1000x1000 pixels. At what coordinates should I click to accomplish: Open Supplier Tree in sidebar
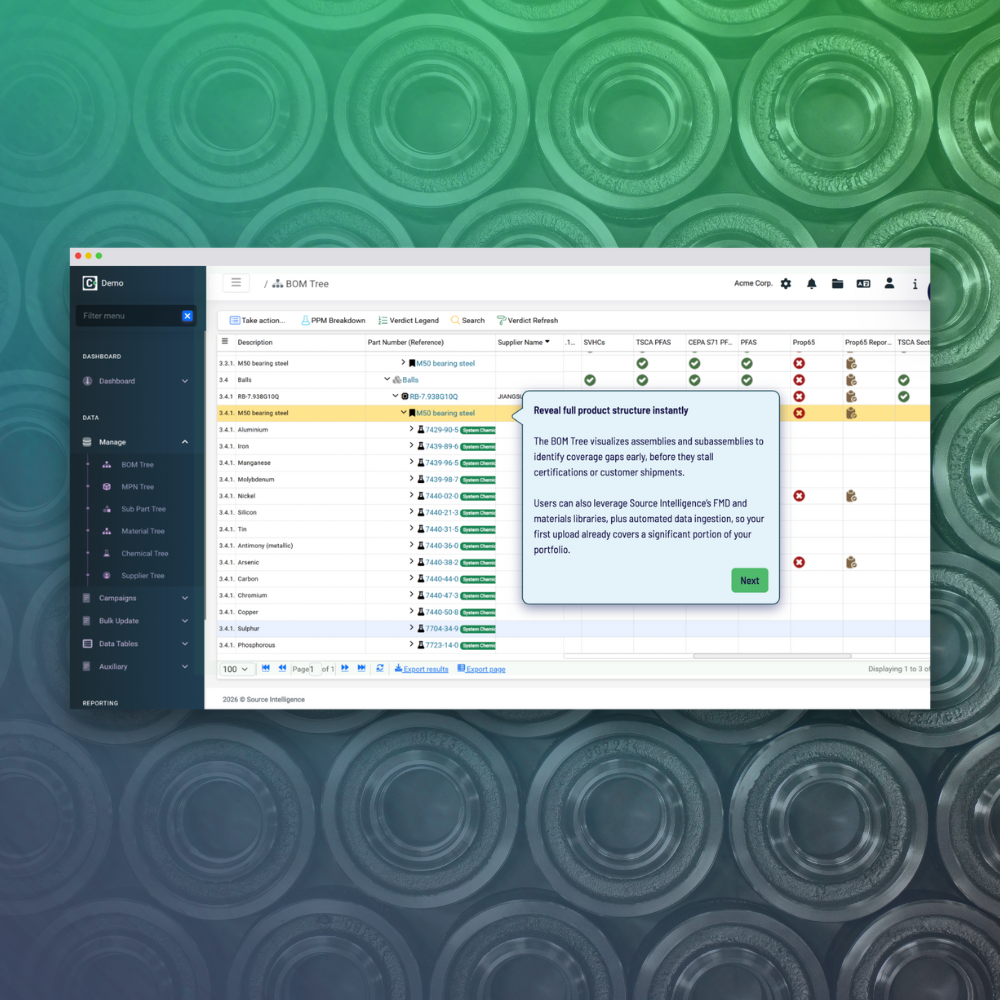142,576
